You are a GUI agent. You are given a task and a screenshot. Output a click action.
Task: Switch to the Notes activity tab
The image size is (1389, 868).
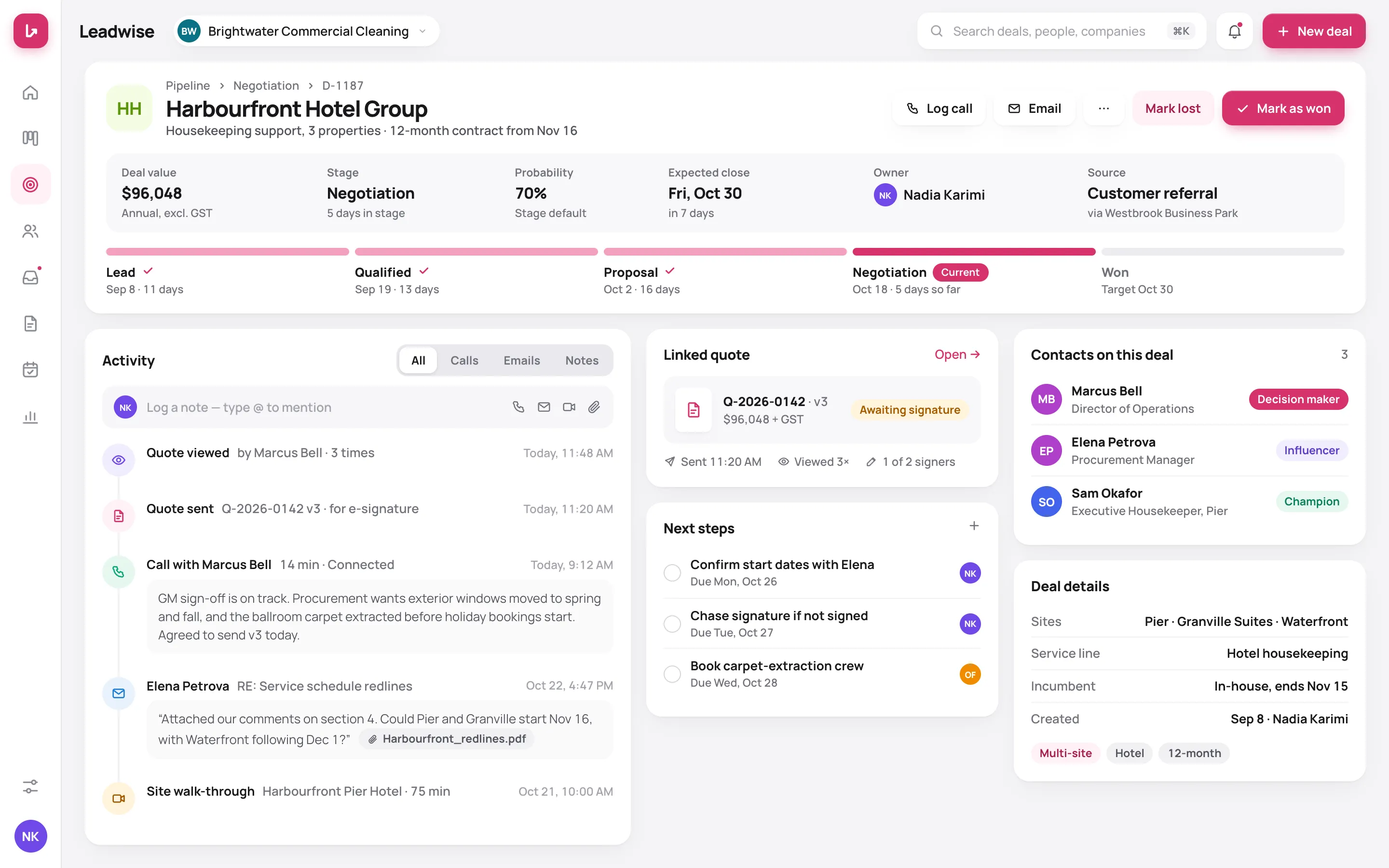tap(582, 361)
